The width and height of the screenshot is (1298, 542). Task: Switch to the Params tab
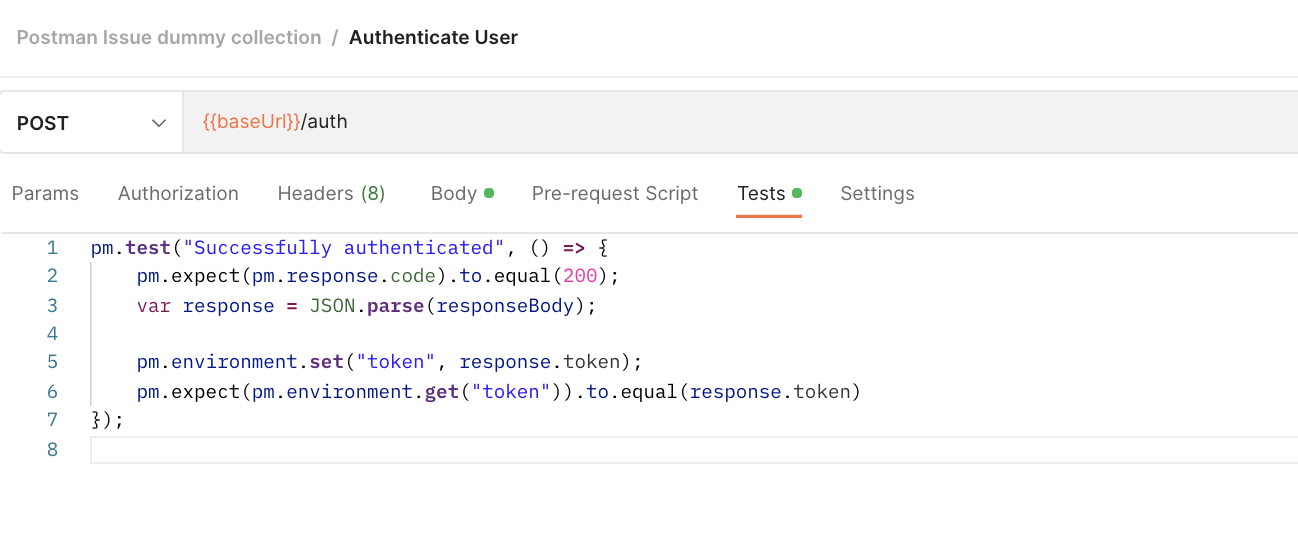(45, 193)
